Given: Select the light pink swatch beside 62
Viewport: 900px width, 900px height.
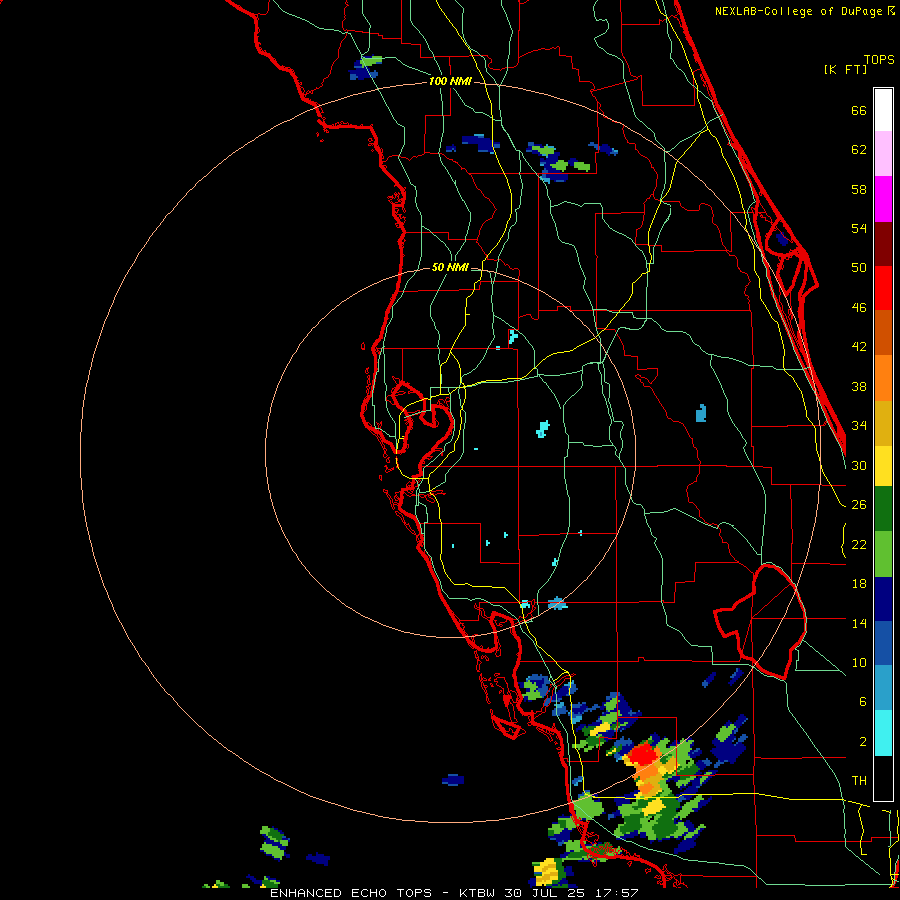Looking at the screenshot, I should pos(883,153).
